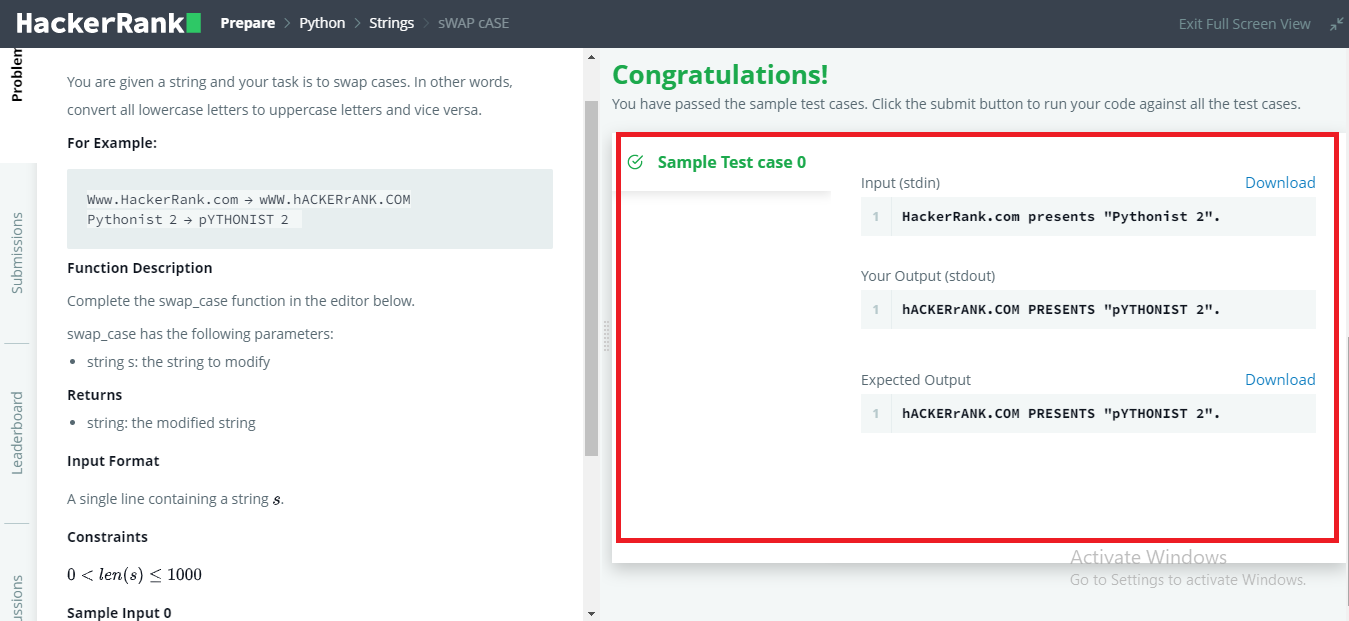Select the sWAP cASE breadcrumb
This screenshot has width=1349, height=621.
(473, 23)
